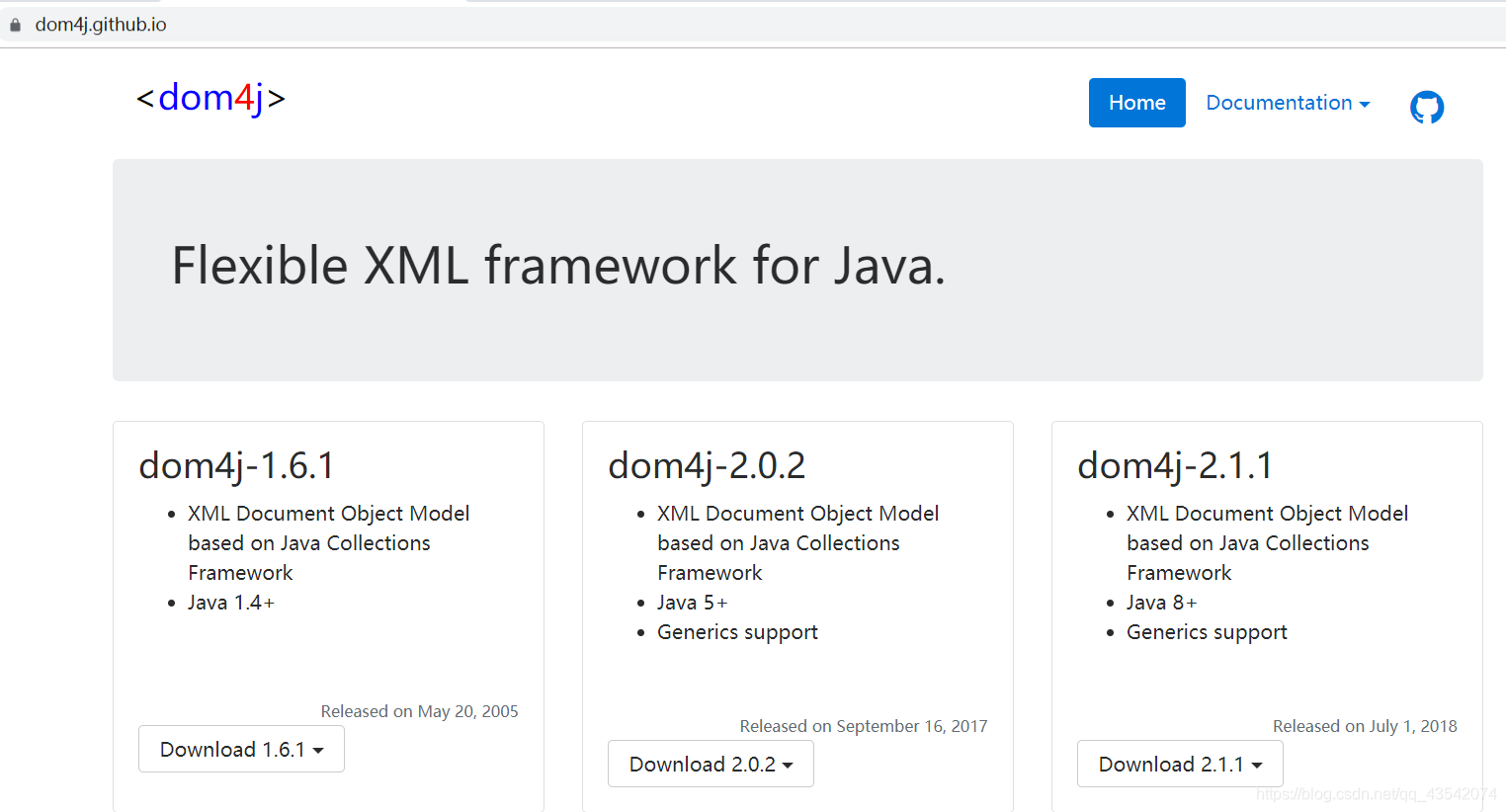Click 'Java 5+' list item
The height and width of the screenshot is (812, 1506).
click(x=692, y=603)
